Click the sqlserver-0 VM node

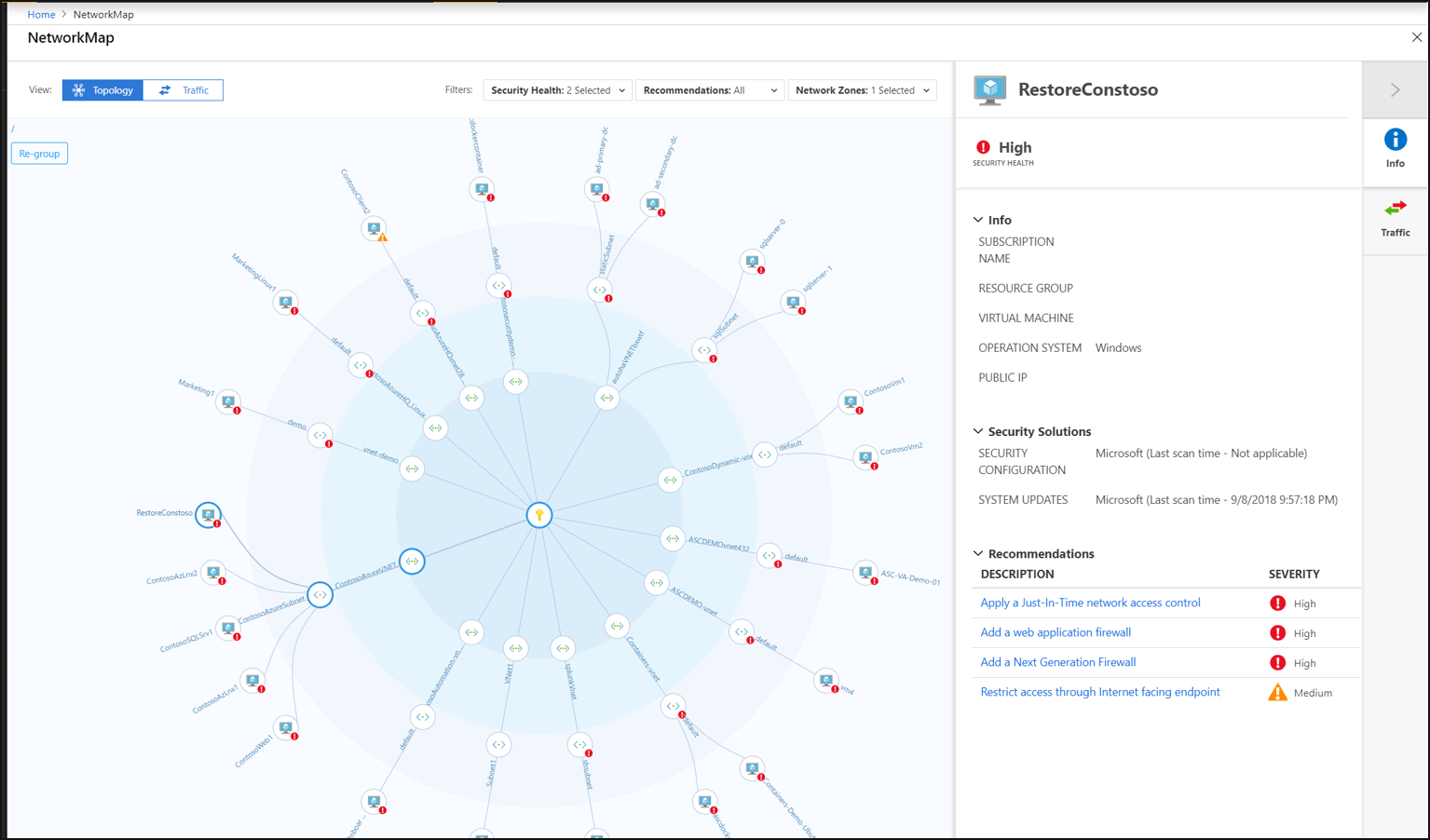click(x=753, y=262)
